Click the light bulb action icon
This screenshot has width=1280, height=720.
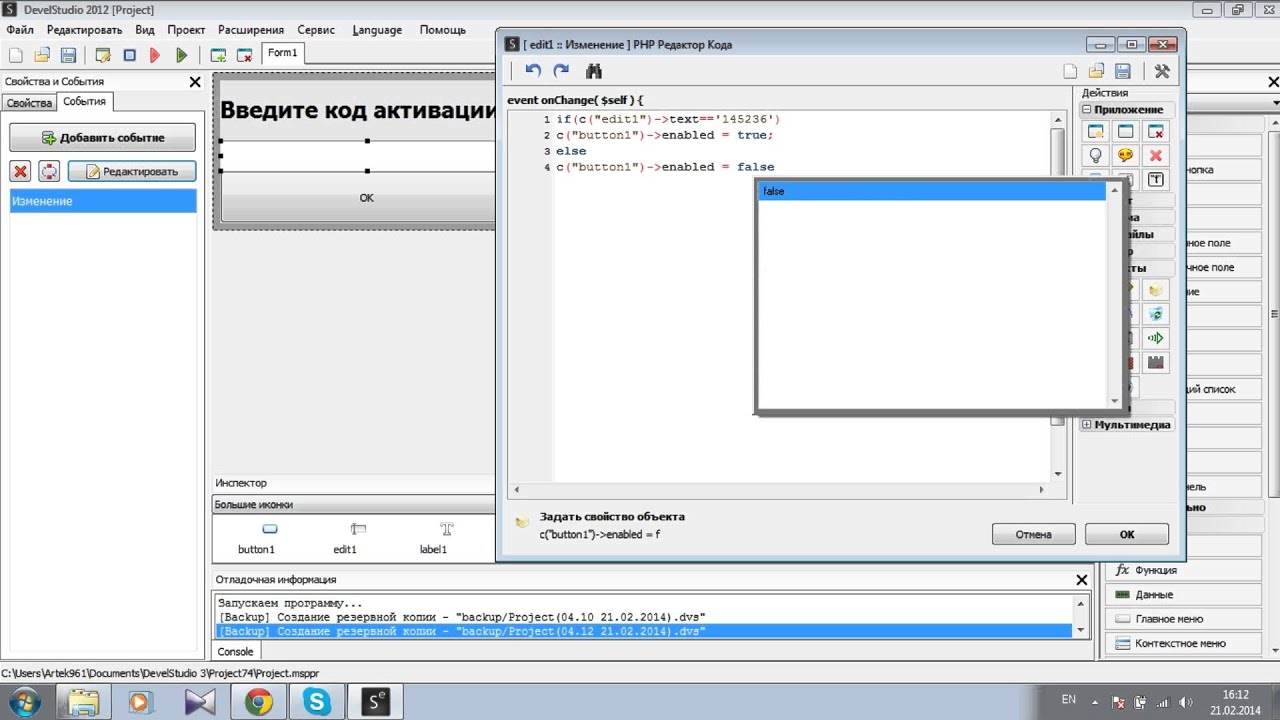[x=1096, y=156]
